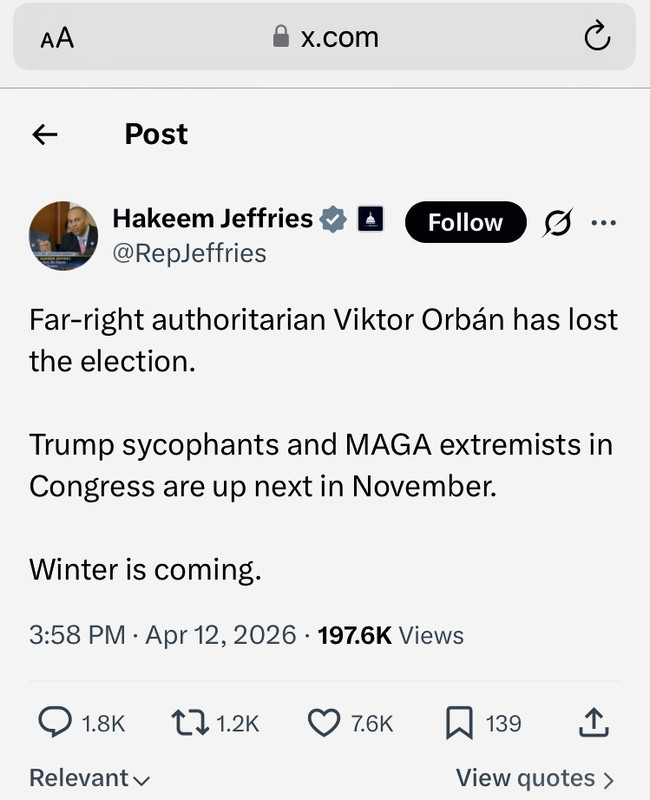Screen dimensions: 650x800
Task: Follow Hakeem Jeffries
Action: (x=465, y=222)
